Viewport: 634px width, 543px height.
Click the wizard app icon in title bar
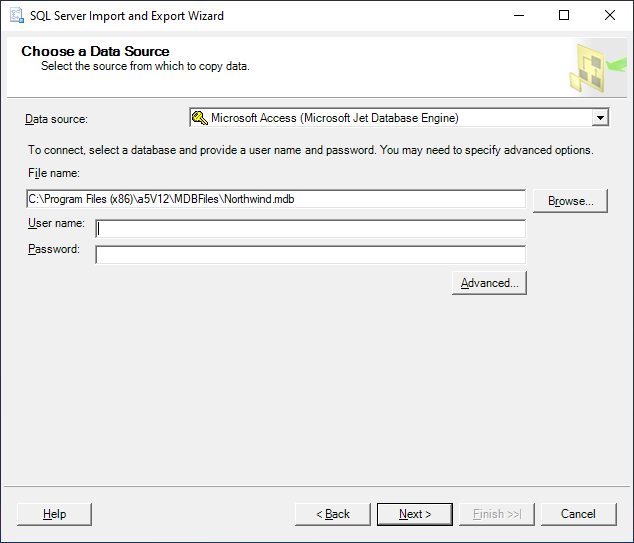click(x=17, y=16)
